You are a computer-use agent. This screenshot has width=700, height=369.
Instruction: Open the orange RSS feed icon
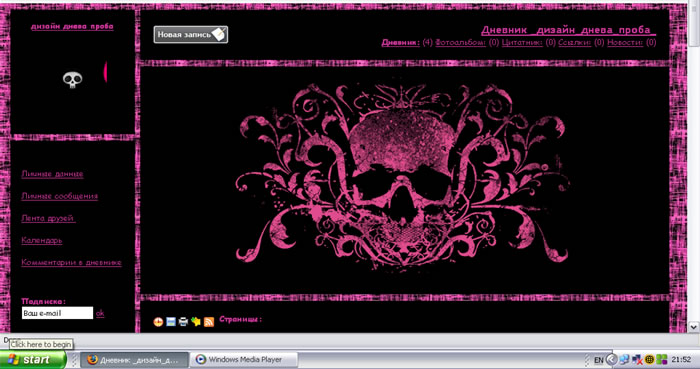[x=208, y=322]
